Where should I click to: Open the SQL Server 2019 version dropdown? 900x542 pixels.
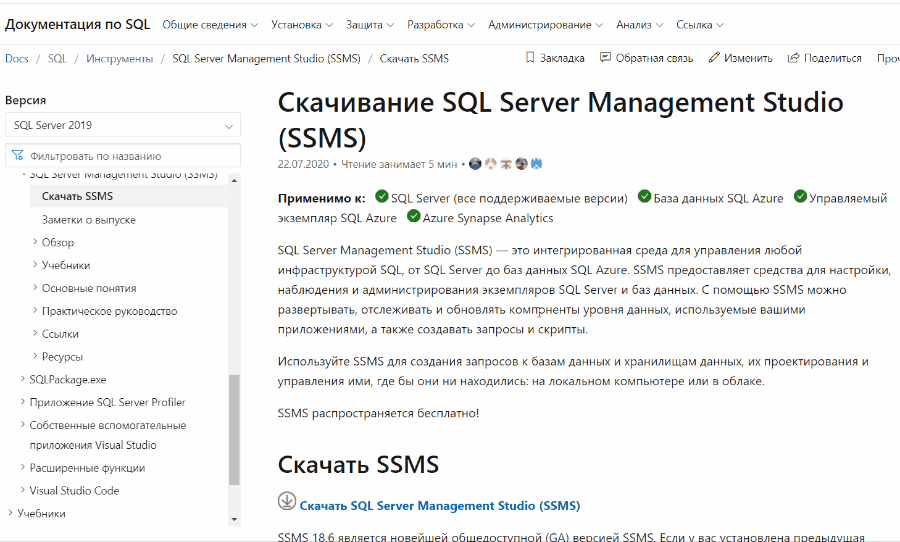click(122, 126)
